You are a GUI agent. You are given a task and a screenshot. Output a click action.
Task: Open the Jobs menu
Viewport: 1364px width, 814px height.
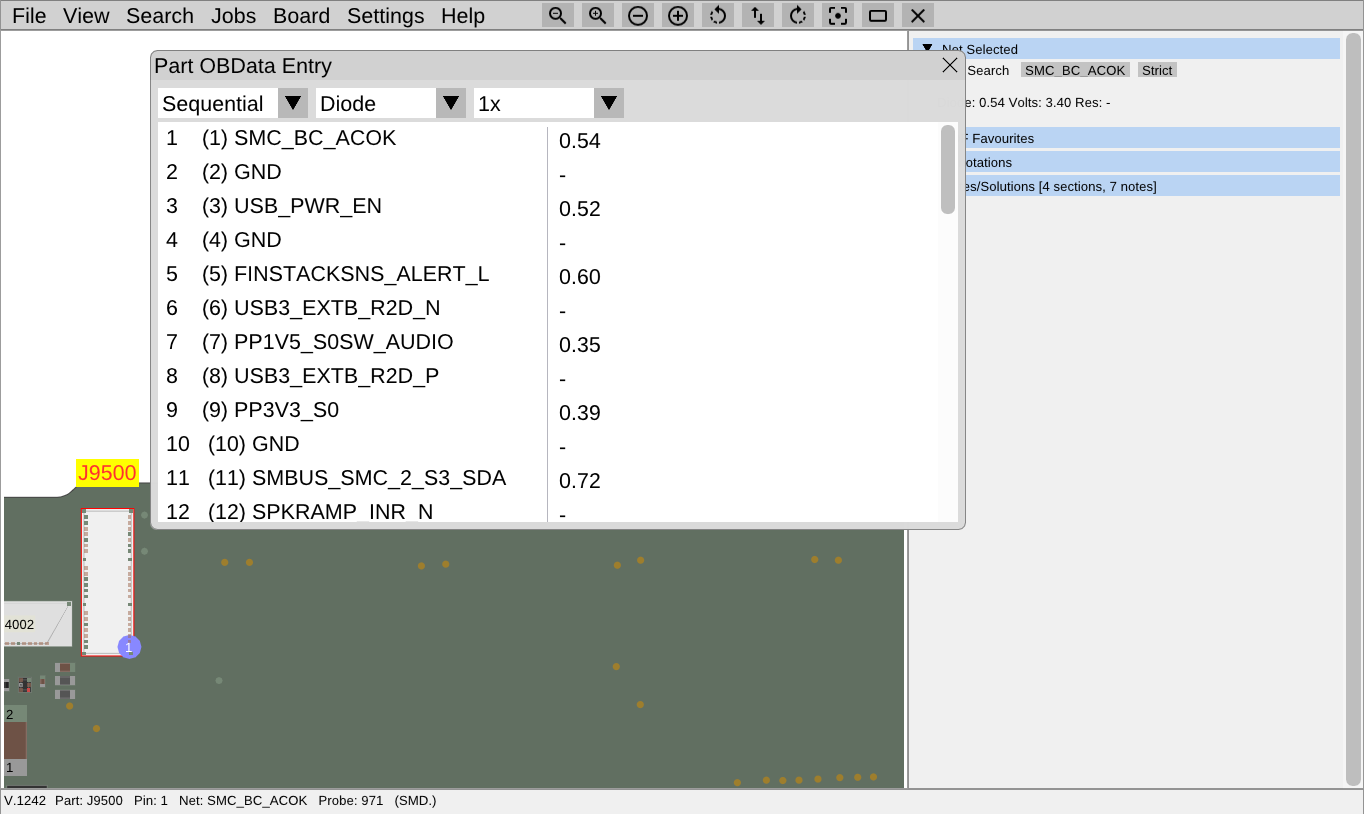click(x=233, y=15)
